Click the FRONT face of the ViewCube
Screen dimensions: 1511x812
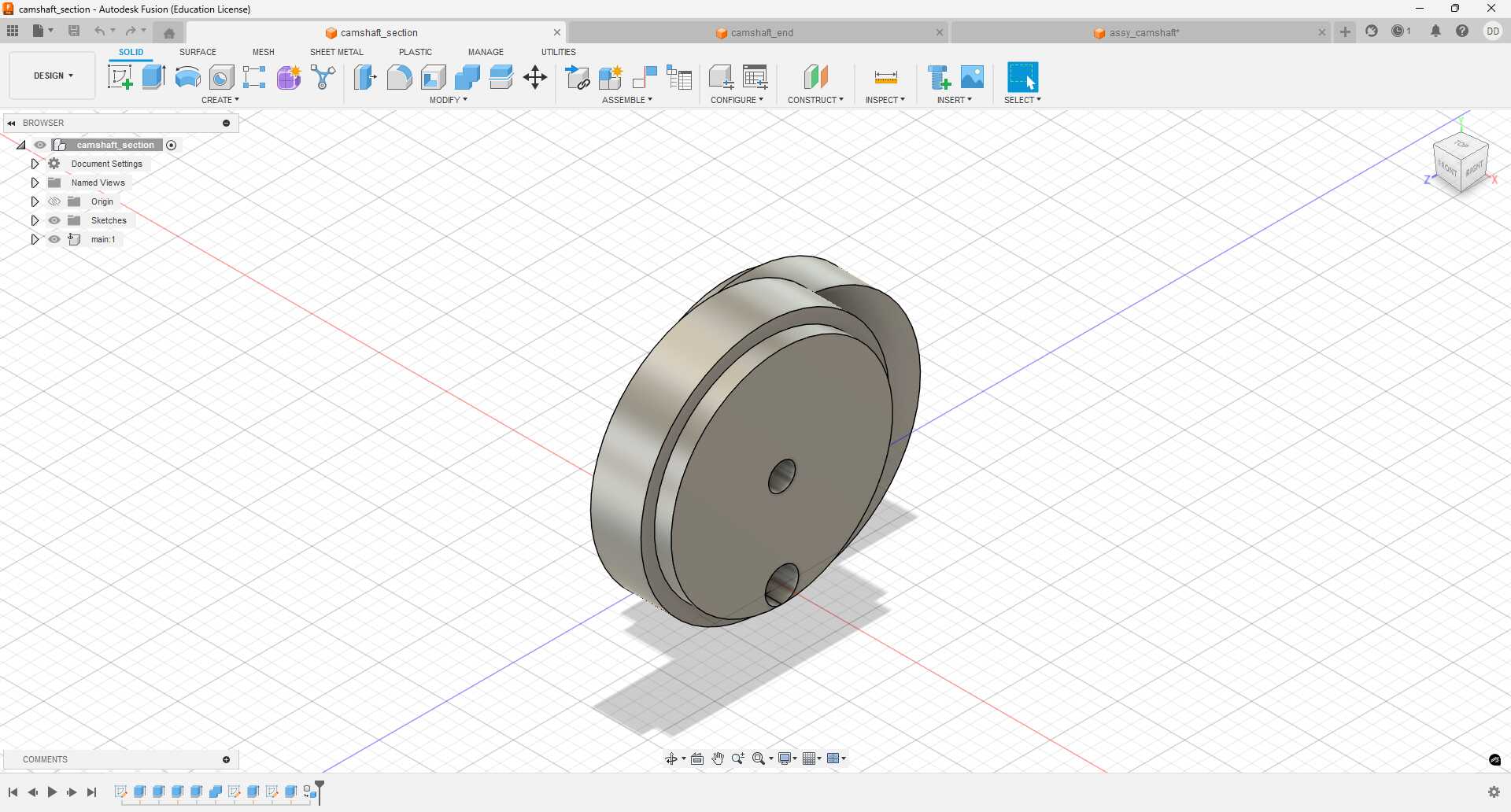[x=1447, y=168]
